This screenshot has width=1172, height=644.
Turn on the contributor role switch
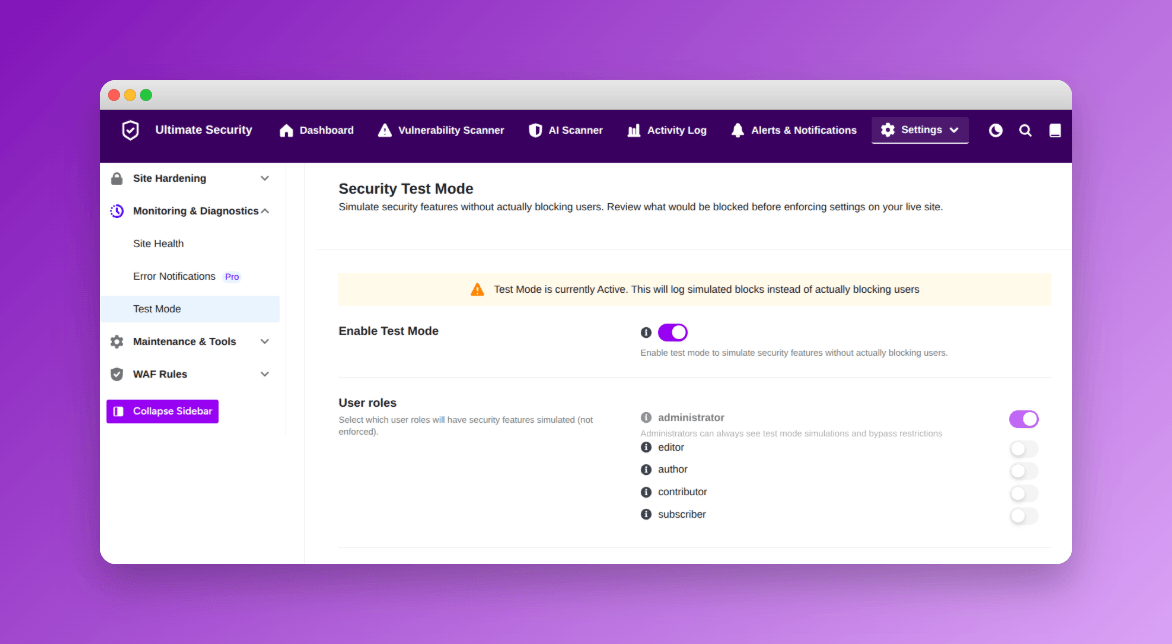coord(1023,493)
